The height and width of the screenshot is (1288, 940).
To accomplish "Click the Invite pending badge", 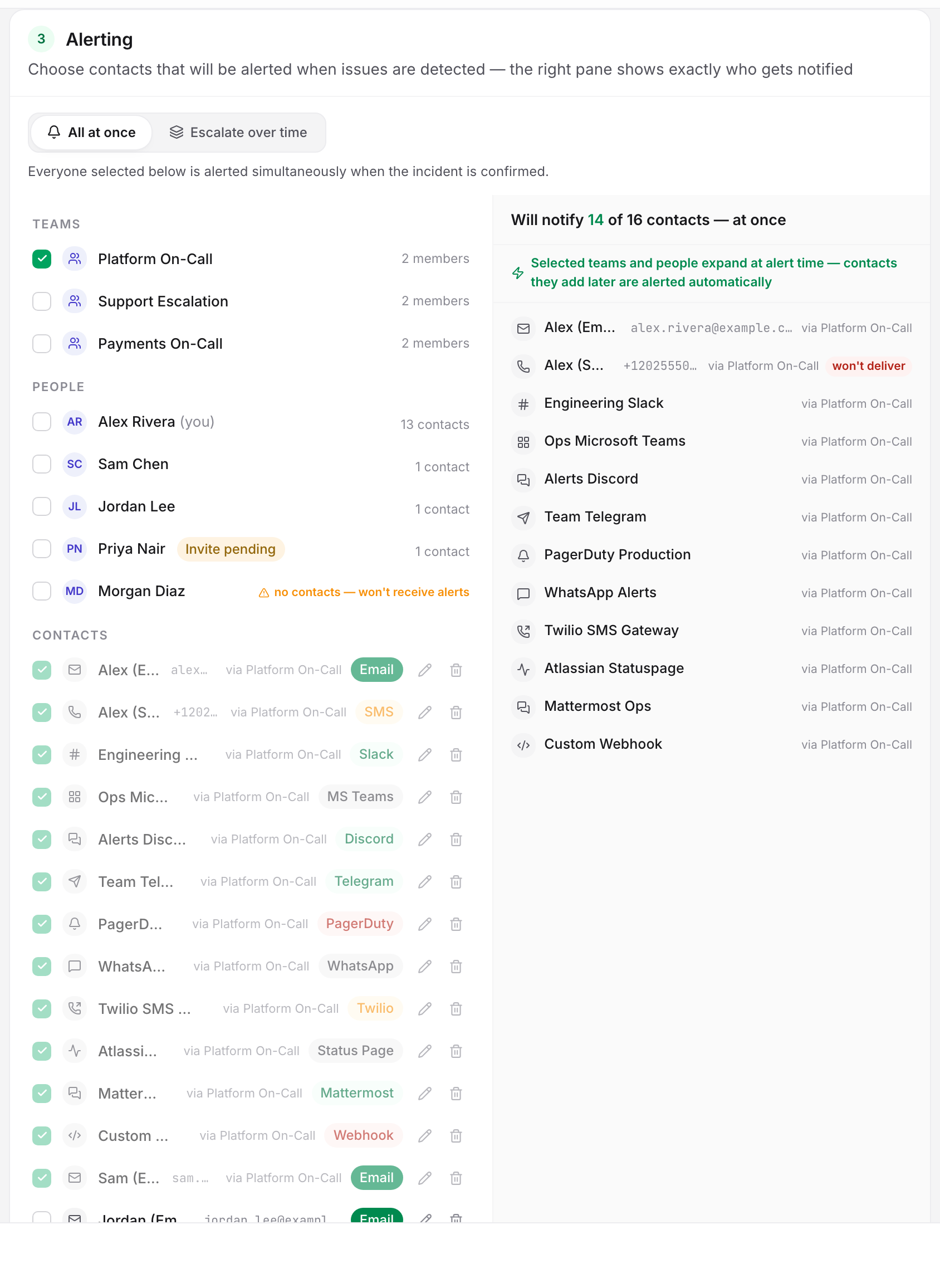I will point(231,549).
